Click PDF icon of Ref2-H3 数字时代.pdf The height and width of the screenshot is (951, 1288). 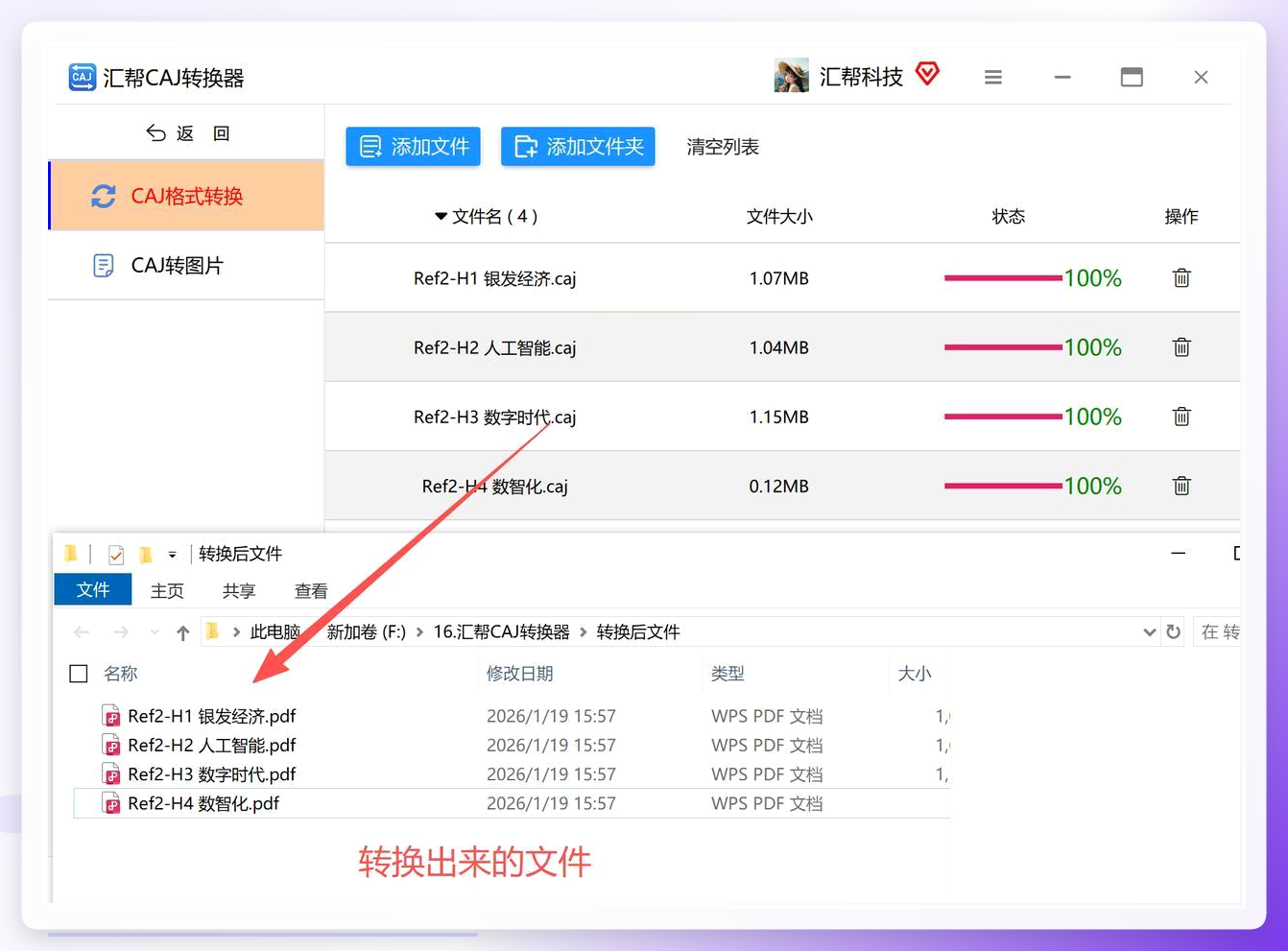click(x=111, y=773)
